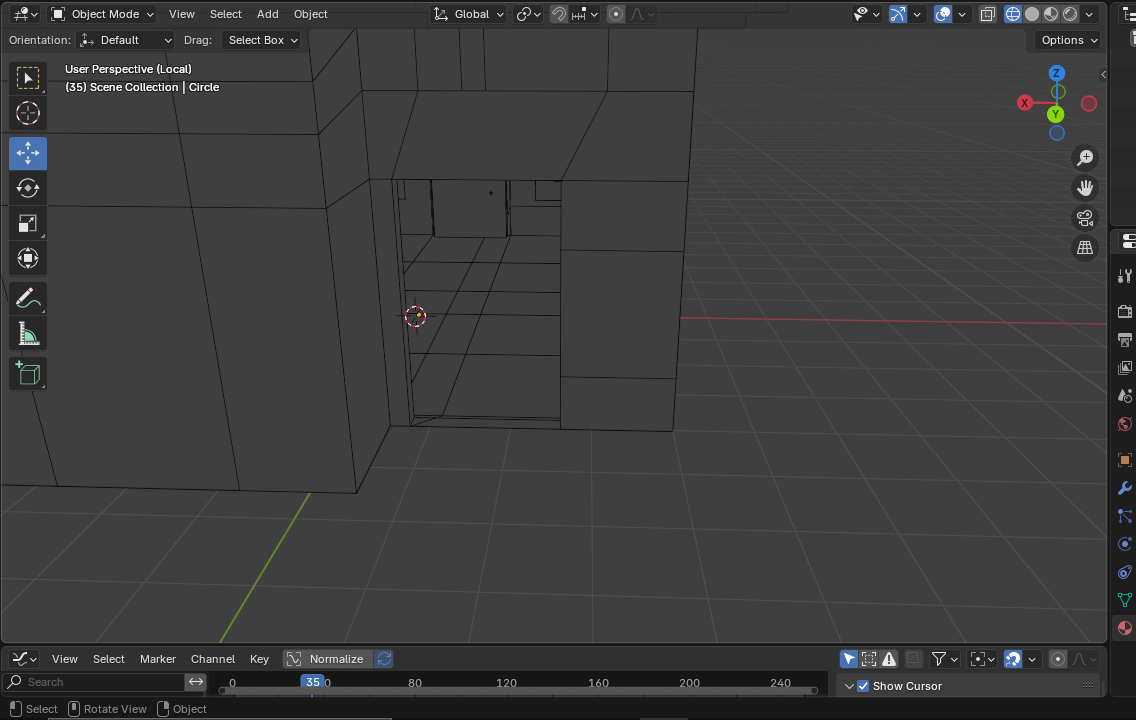Open the Render properties tab

[1124, 311]
